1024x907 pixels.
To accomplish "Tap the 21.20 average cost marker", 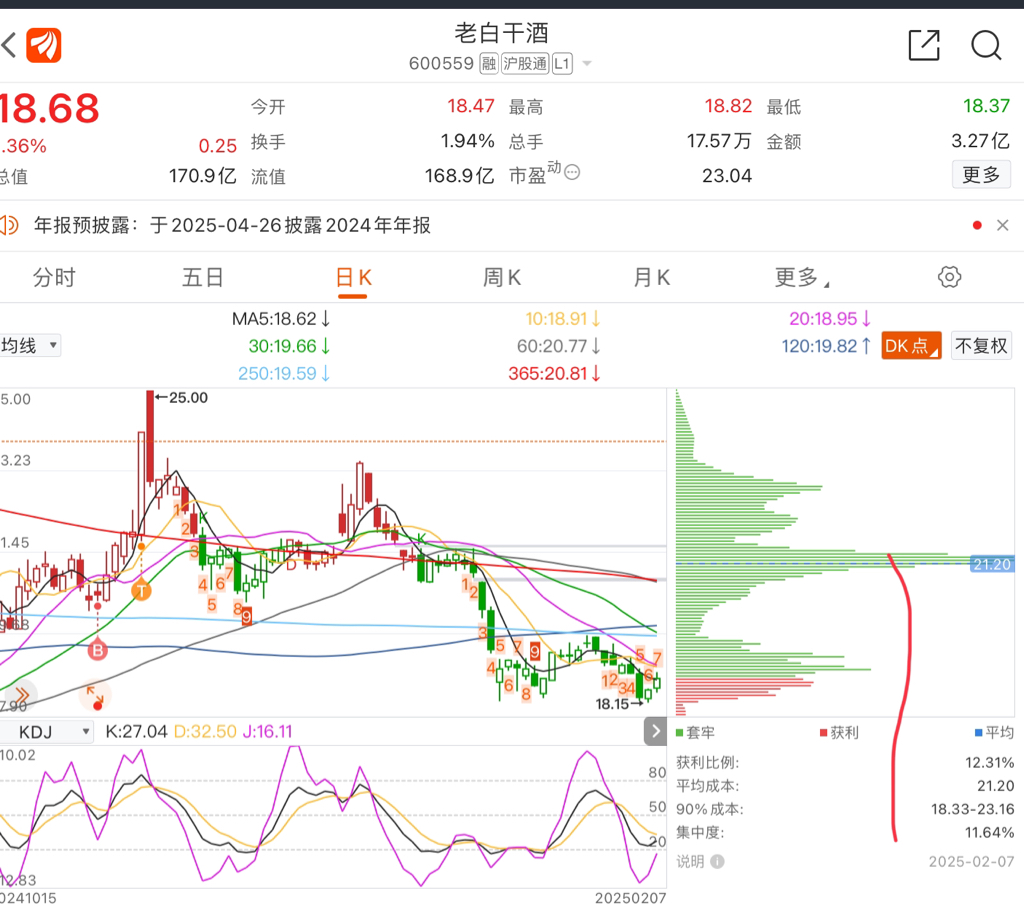I will (992, 564).
